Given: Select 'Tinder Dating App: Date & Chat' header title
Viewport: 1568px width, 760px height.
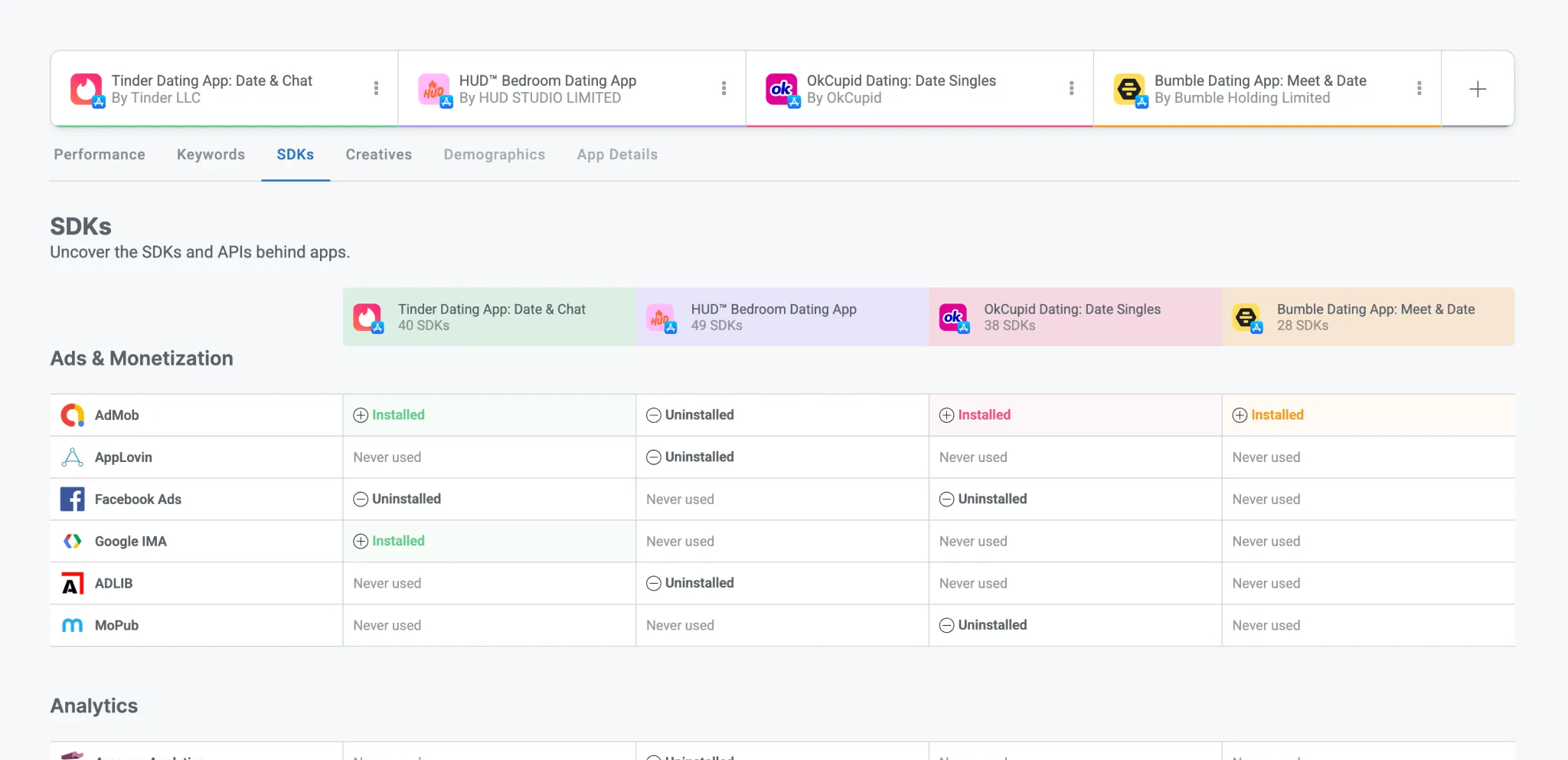Looking at the screenshot, I should click(492, 310).
